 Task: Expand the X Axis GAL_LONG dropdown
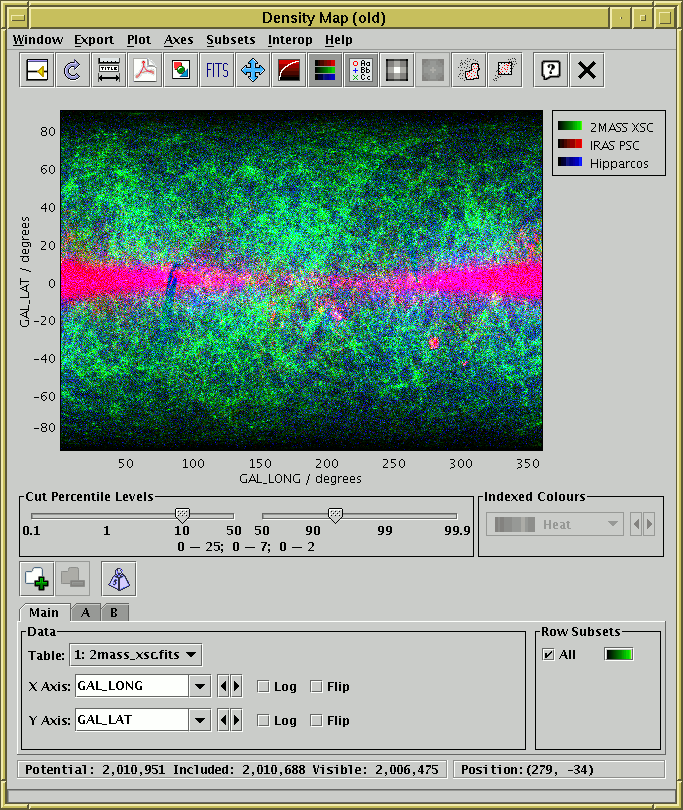click(x=200, y=687)
